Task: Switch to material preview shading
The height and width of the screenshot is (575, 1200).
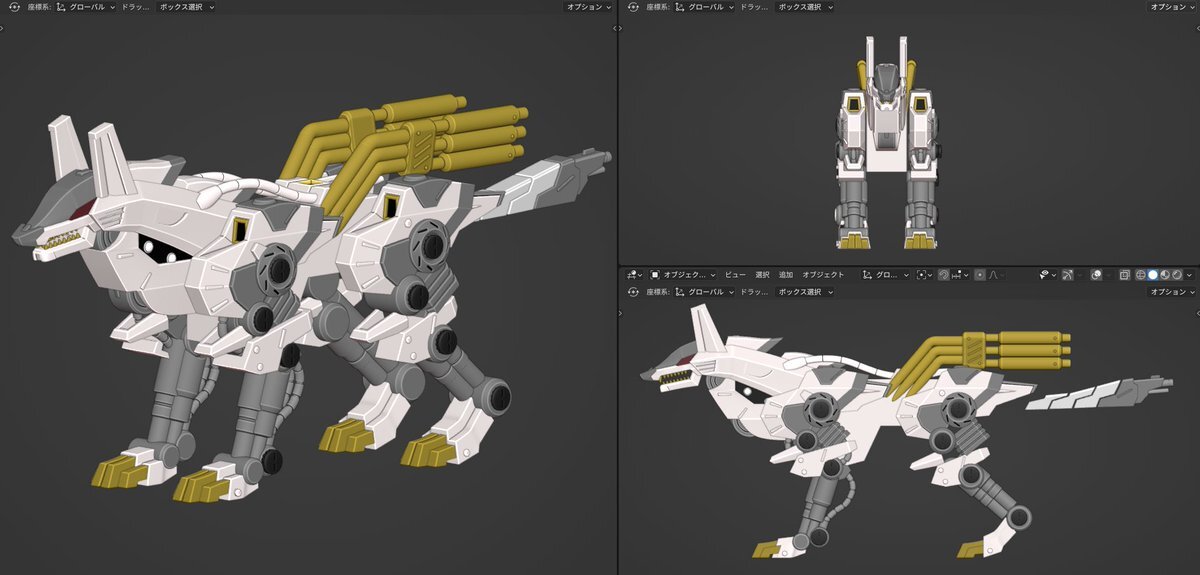Action: pos(1164,274)
